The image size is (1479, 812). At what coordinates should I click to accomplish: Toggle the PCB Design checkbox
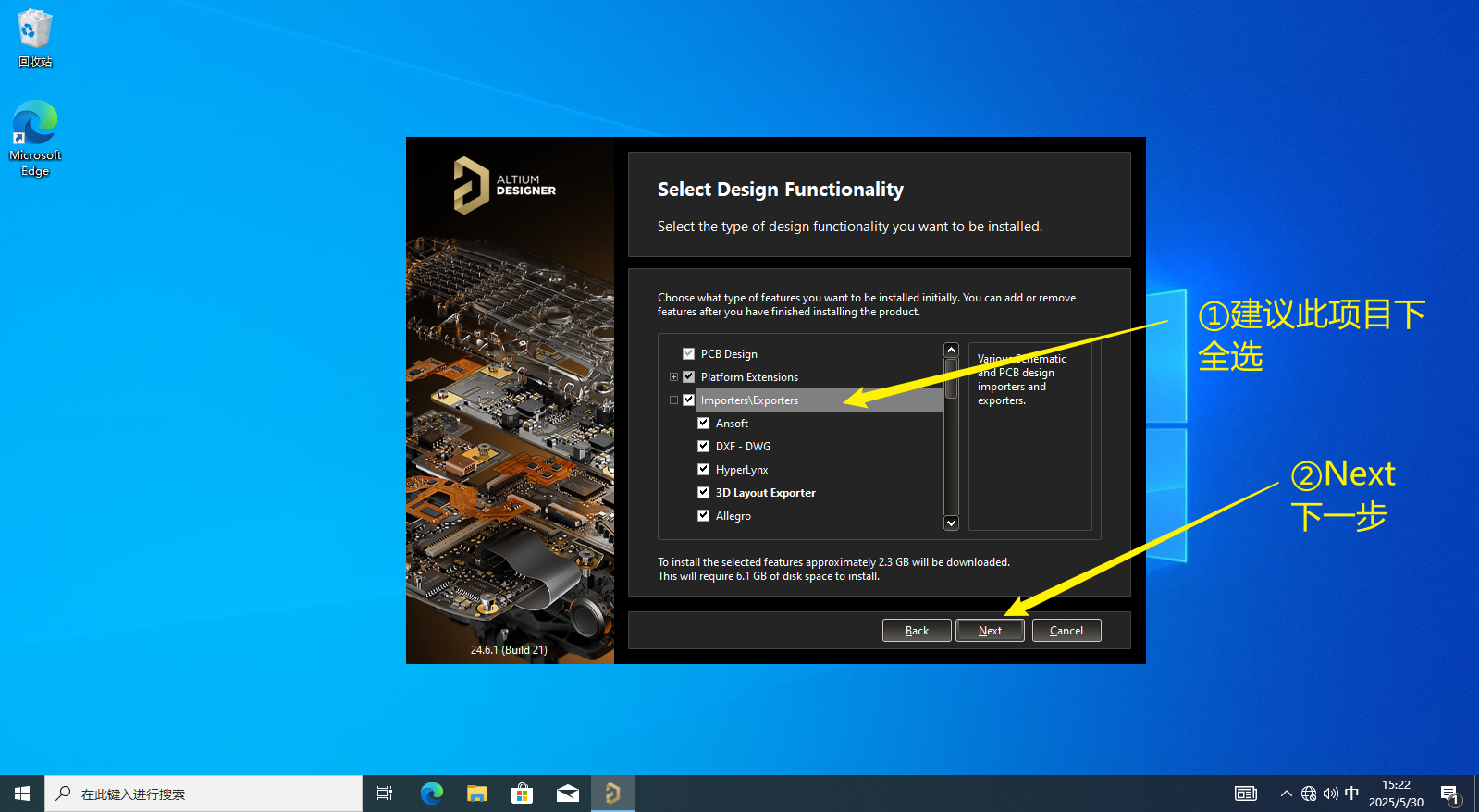point(688,353)
